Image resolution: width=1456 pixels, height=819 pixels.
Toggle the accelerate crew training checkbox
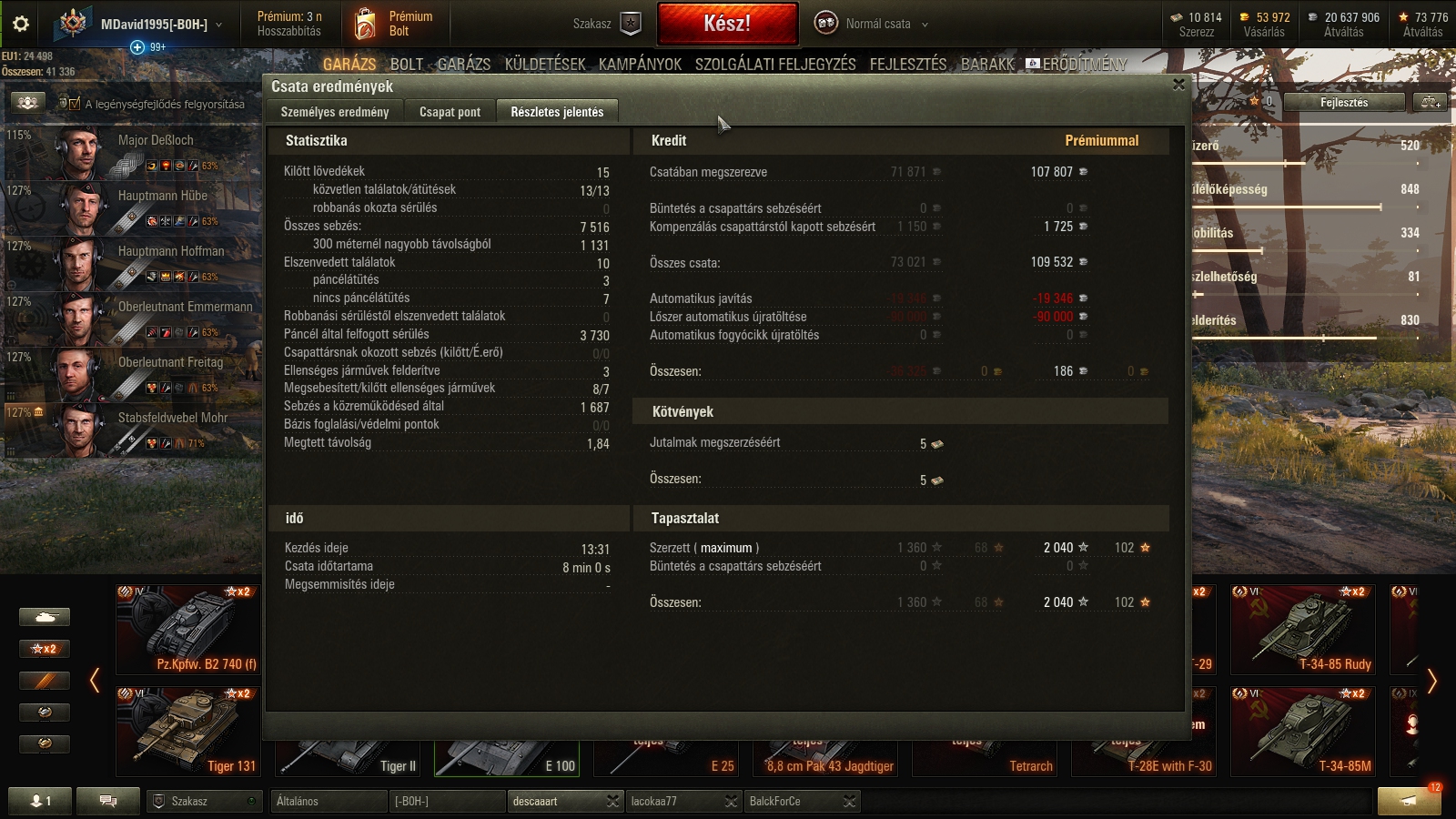pyautogui.click(x=75, y=104)
